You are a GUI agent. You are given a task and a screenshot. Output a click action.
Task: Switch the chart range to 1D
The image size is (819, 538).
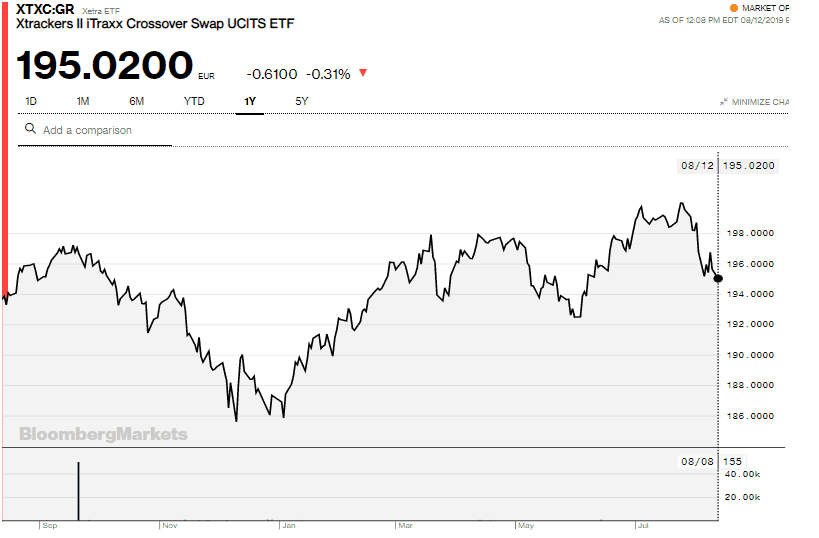(31, 101)
